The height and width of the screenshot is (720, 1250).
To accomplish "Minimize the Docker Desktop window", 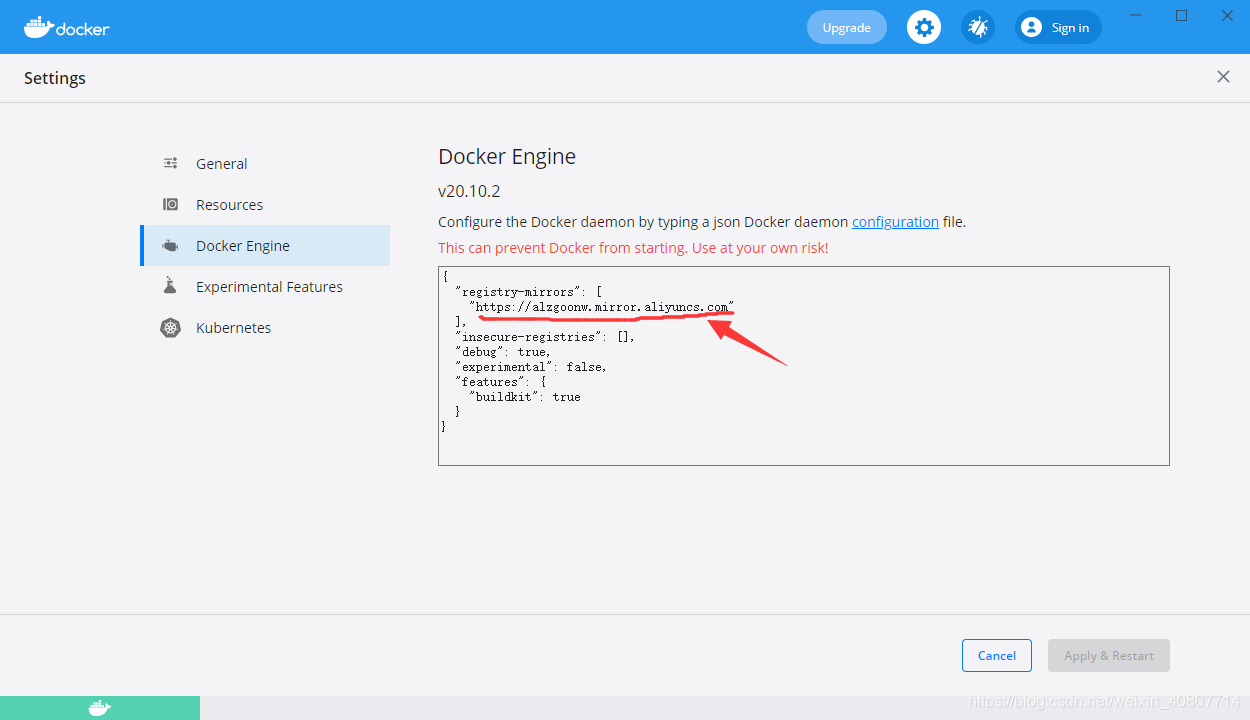I will [x=1135, y=16].
